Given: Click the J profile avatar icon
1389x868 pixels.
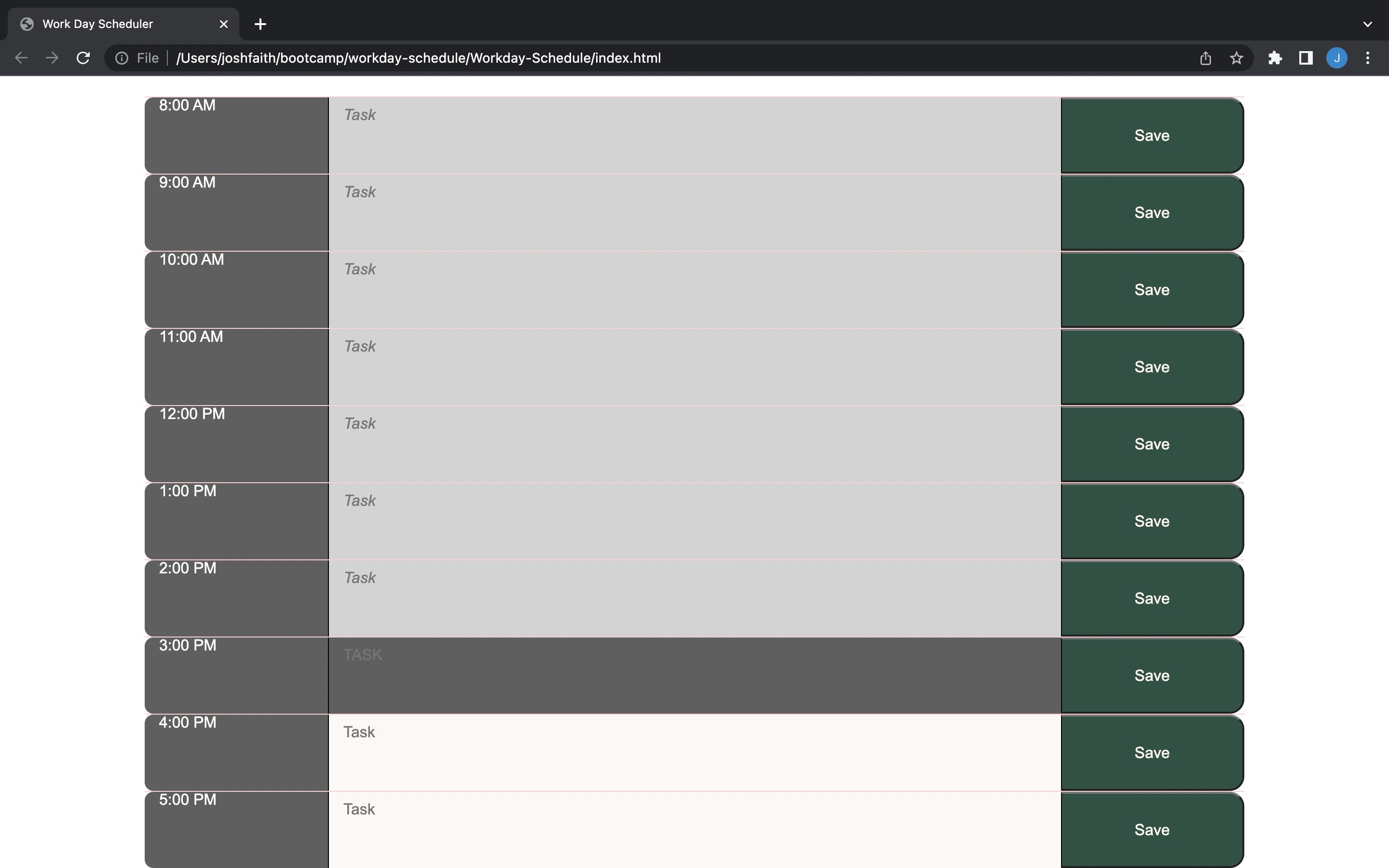Looking at the screenshot, I should pos(1336,57).
